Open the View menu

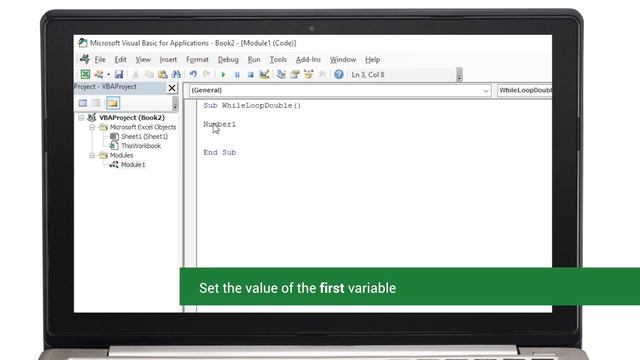click(143, 60)
